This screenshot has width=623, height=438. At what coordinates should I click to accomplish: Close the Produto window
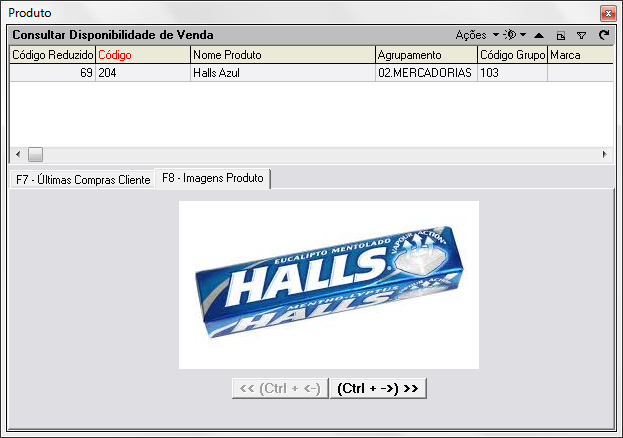[x=608, y=14]
